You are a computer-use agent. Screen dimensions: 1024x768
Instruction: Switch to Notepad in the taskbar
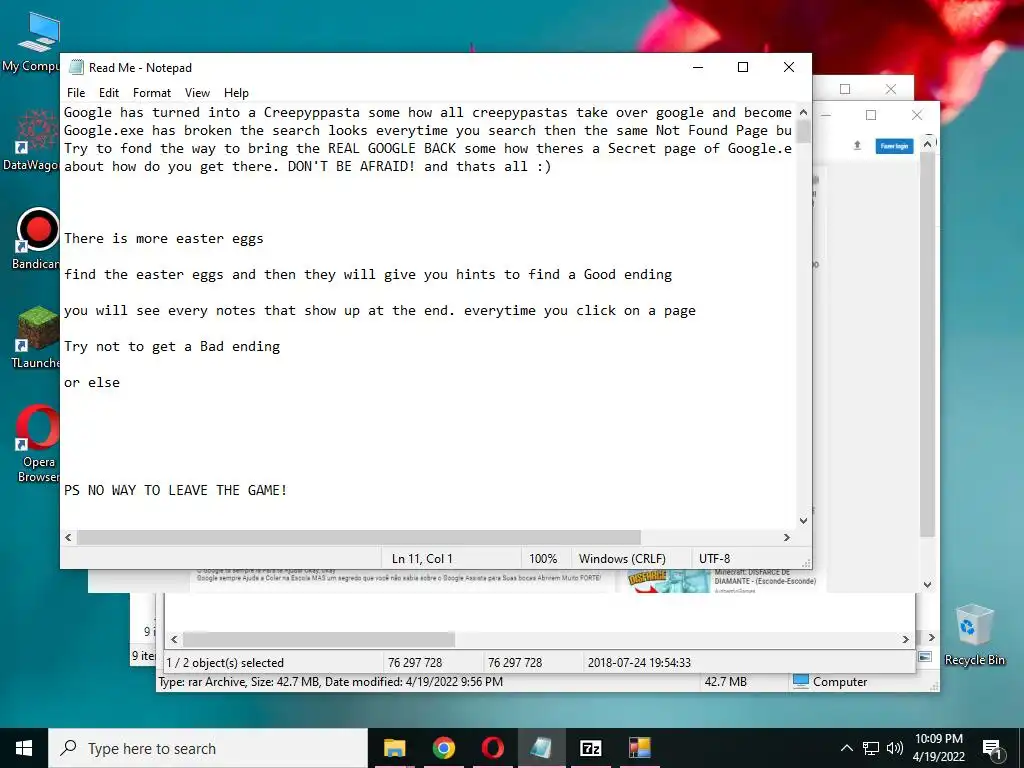[x=541, y=748]
